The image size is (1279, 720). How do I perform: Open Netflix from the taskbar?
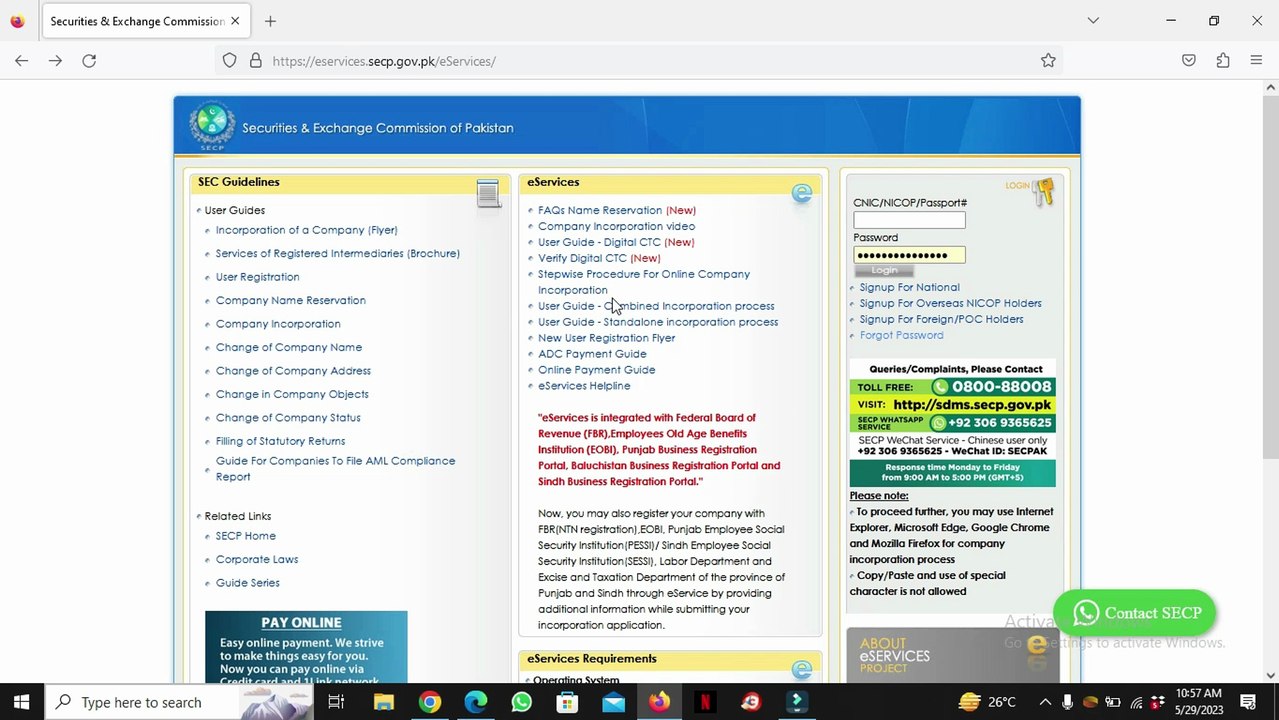coord(705,702)
